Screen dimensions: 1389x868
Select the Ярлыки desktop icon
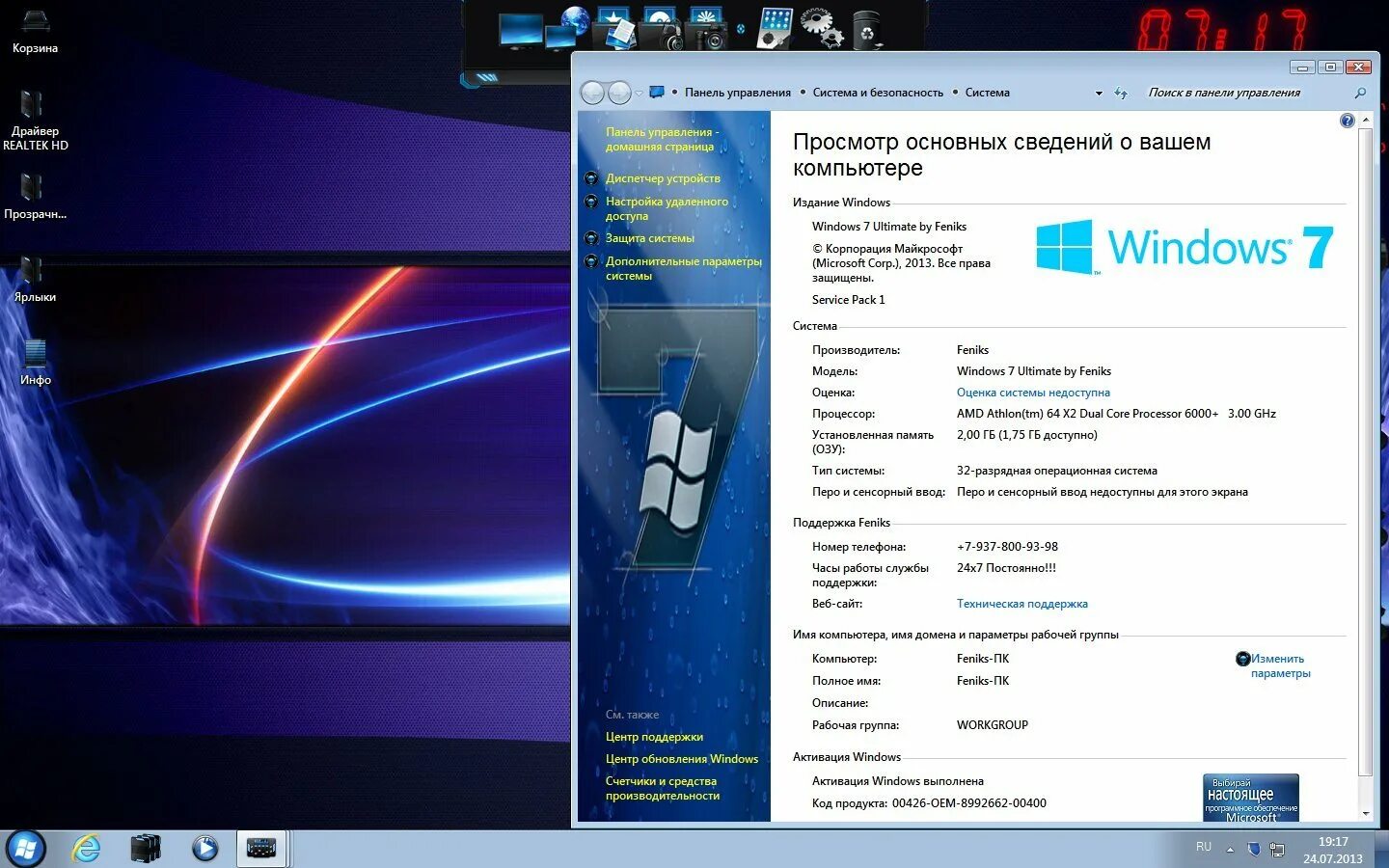tap(35, 280)
